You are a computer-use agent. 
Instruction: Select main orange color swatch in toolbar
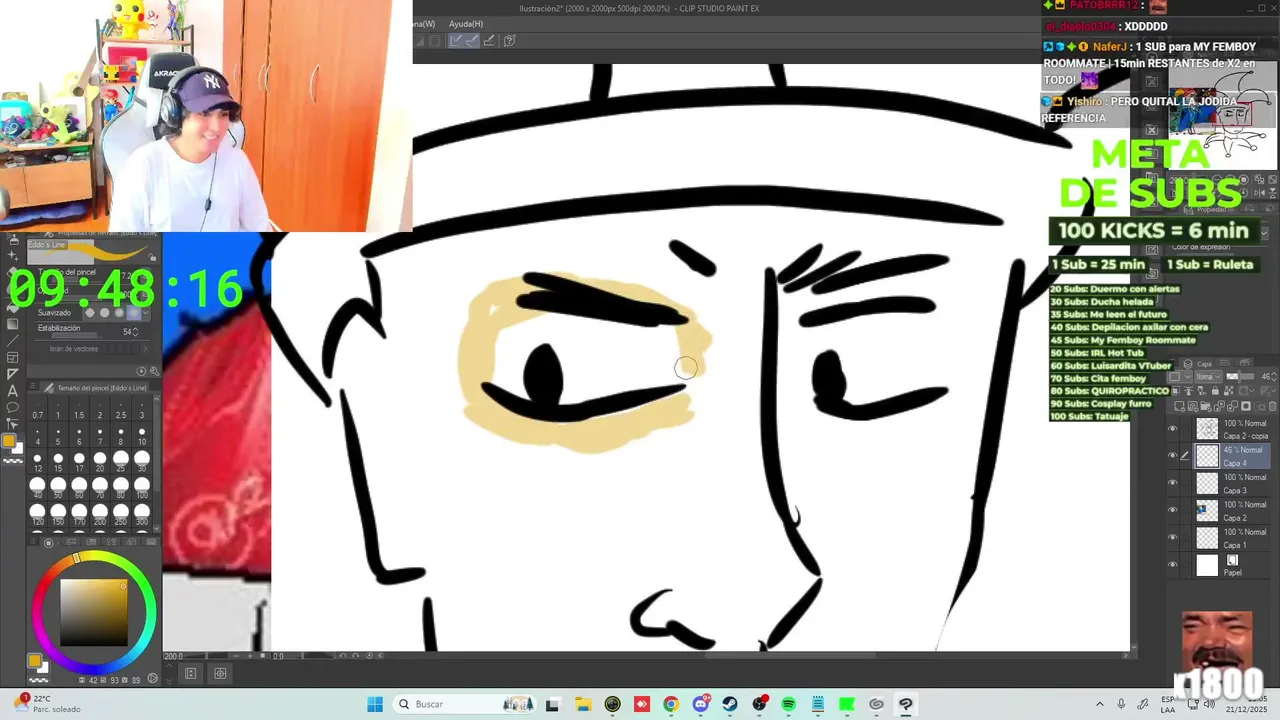coord(10,441)
